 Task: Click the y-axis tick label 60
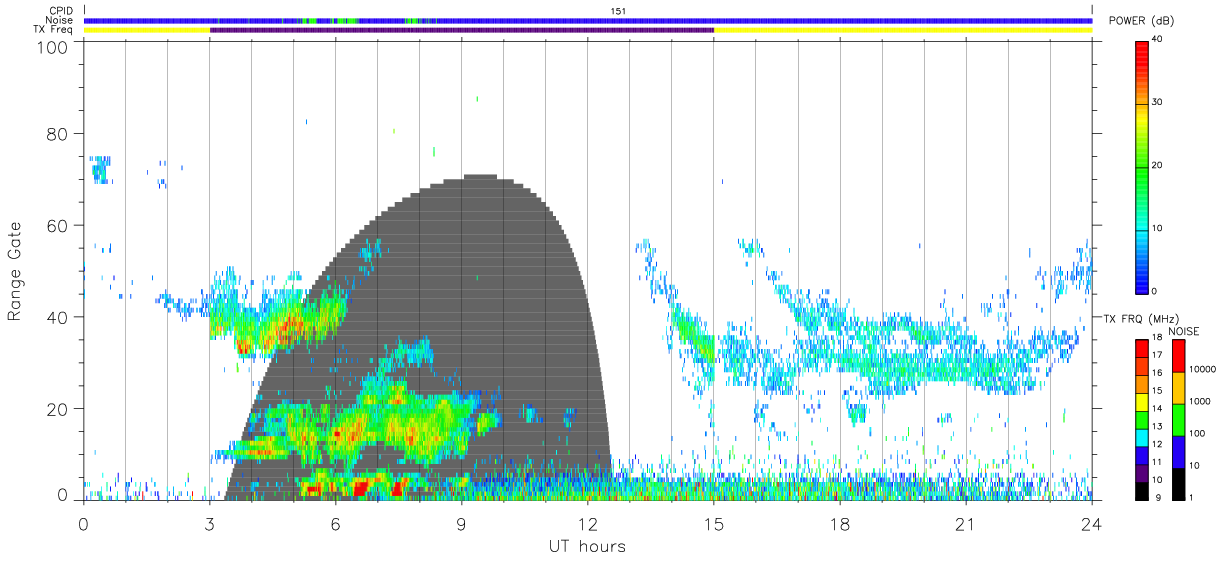pyautogui.click(x=58, y=226)
